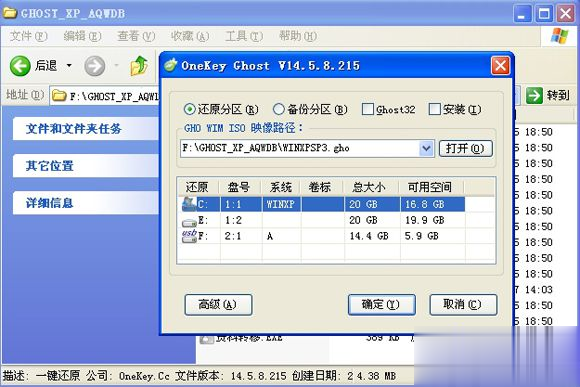
Task: Click the 19.9 GB free space cell
Action: (425, 220)
